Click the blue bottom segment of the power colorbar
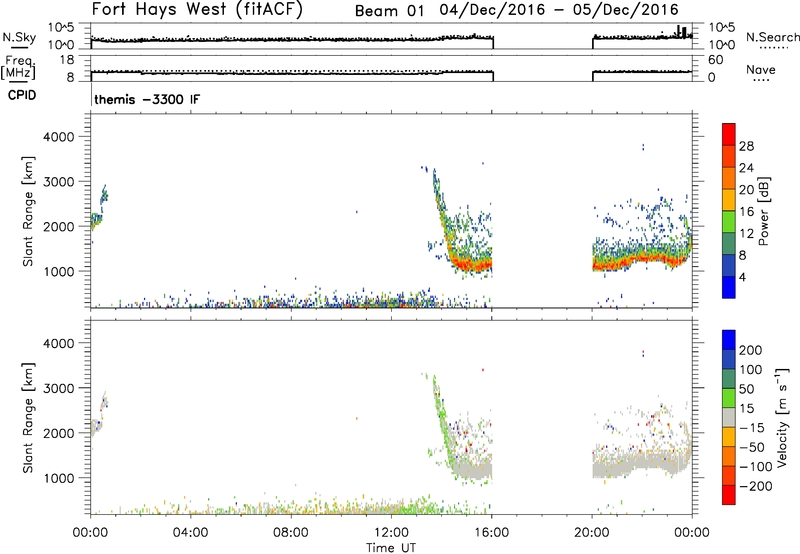800x554 pixels. (x=729, y=287)
